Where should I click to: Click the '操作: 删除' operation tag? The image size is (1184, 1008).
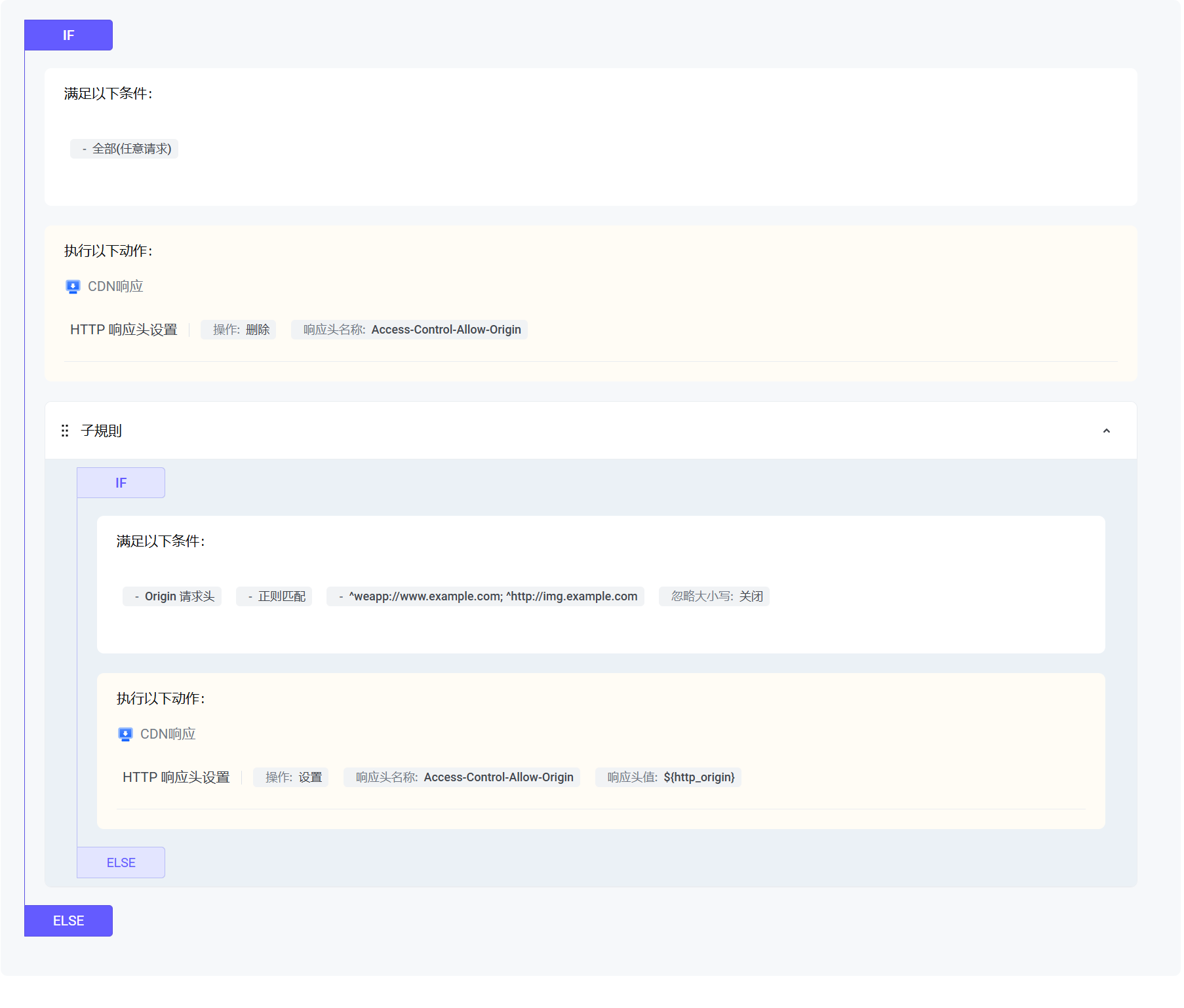coord(239,330)
